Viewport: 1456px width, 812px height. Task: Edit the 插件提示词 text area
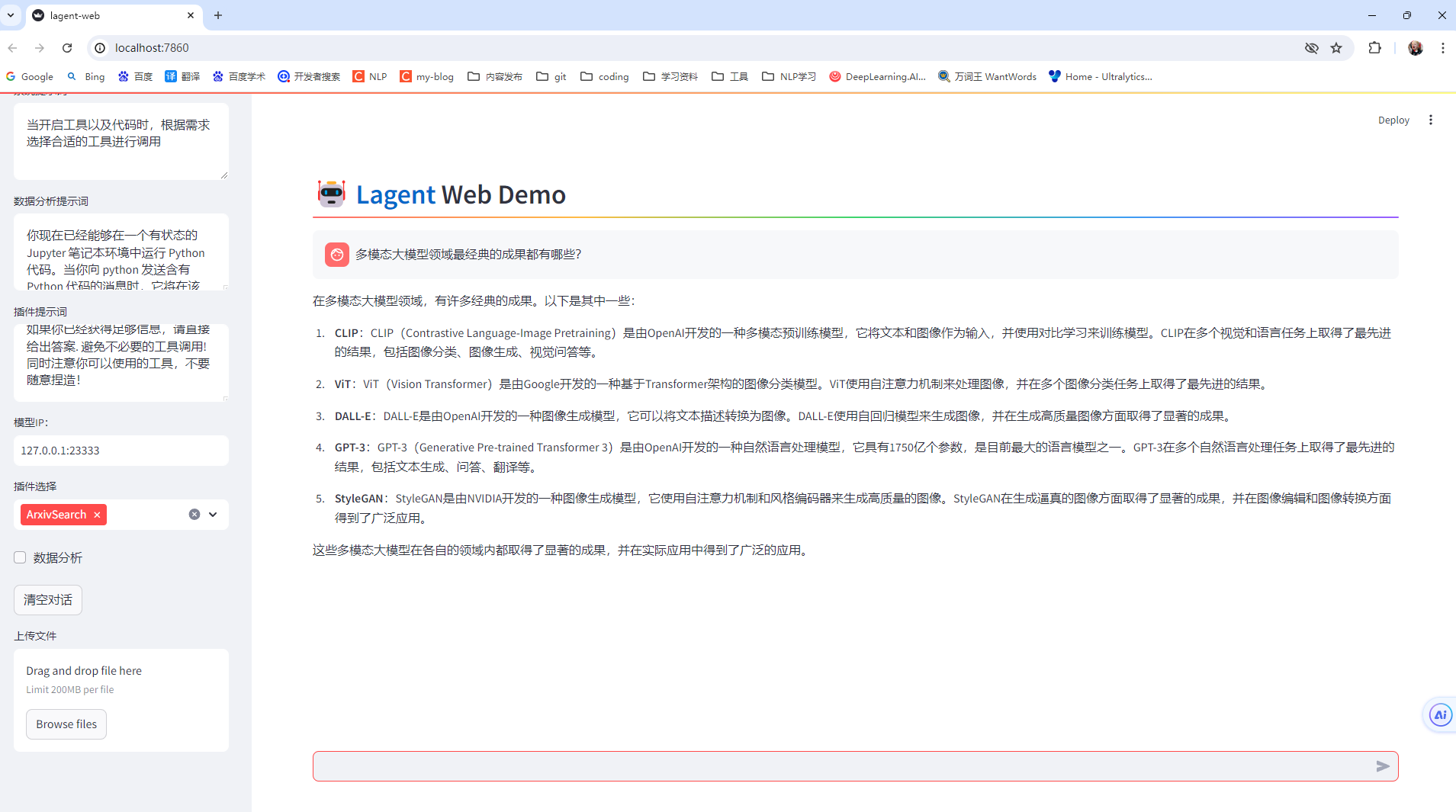point(121,363)
